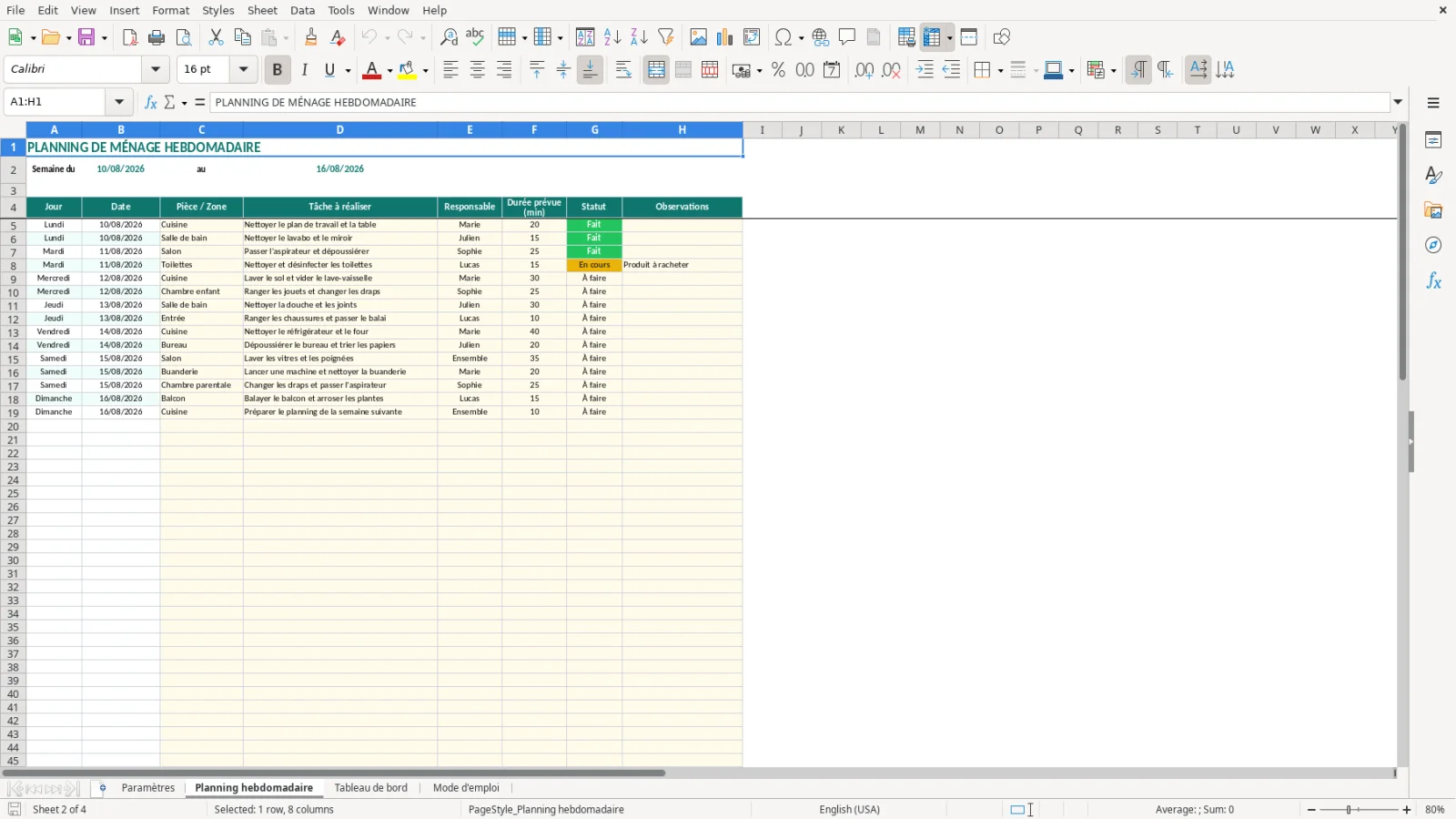Screen dimensions: 1456x819
Task: Insert a chart
Action: [x=724, y=37]
